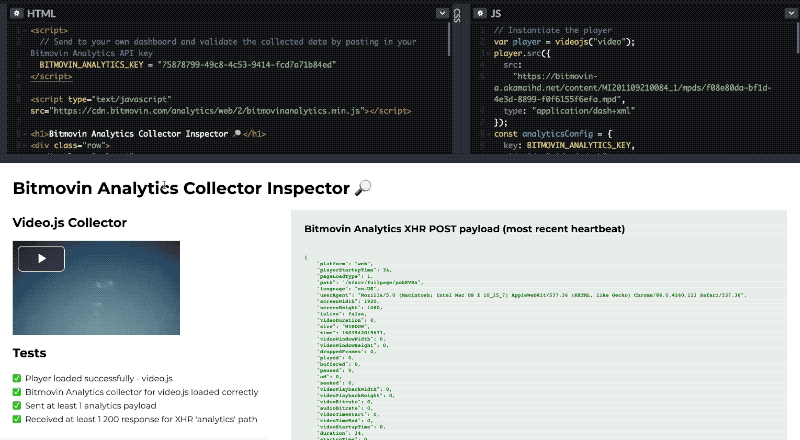Click the 'const analyticsConfig' line
The image size is (800, 440).
(553, 134)
